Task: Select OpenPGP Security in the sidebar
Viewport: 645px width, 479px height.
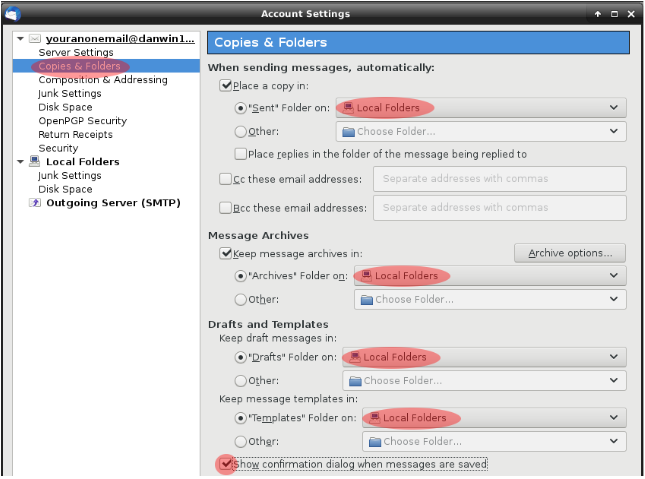Action: [x=82, y=120]
